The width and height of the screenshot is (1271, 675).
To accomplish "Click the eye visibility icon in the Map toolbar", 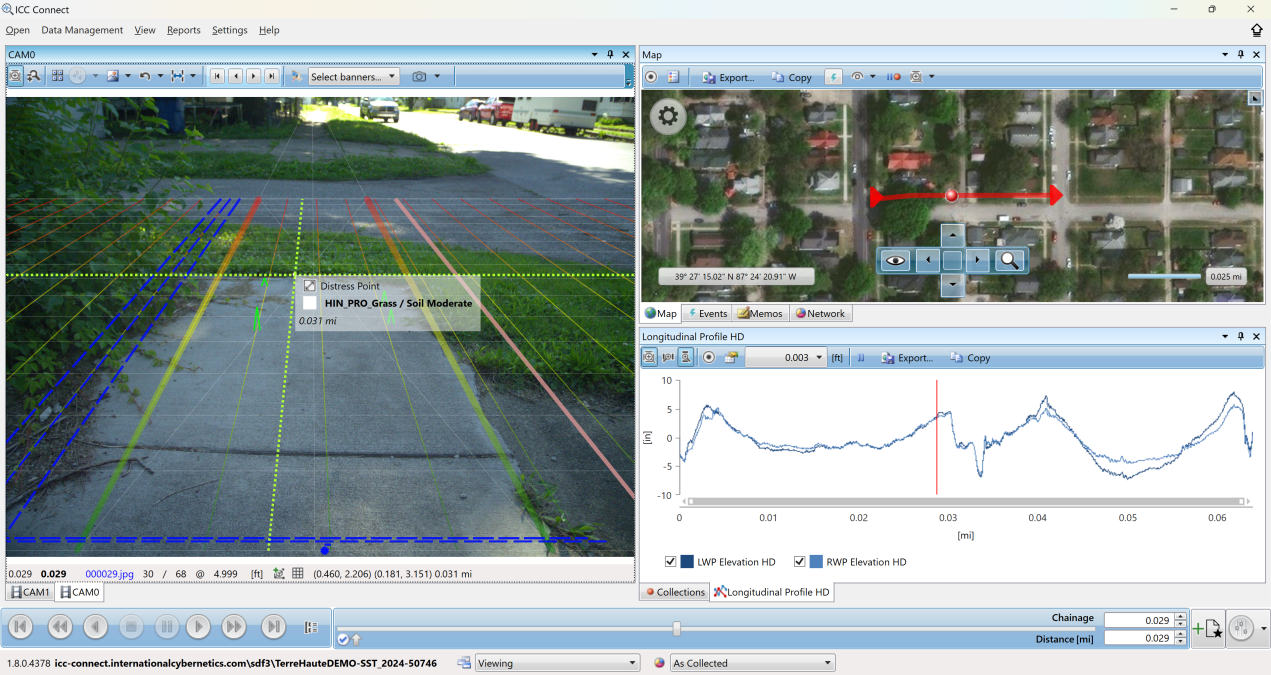I will pos(858,76).
